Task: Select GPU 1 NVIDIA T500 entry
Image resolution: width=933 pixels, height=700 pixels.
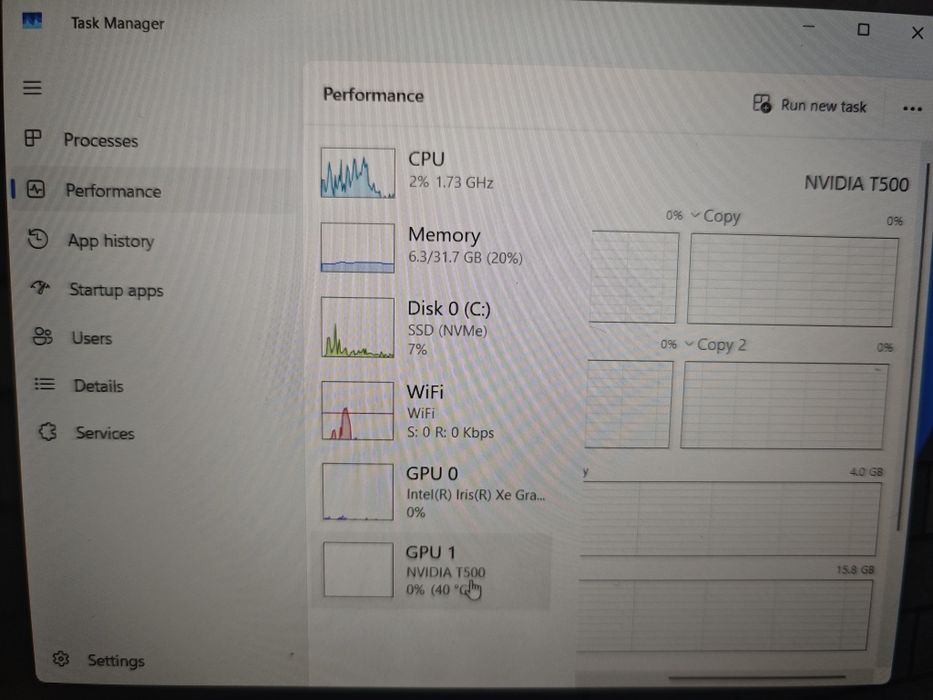Action: point(433,570)
